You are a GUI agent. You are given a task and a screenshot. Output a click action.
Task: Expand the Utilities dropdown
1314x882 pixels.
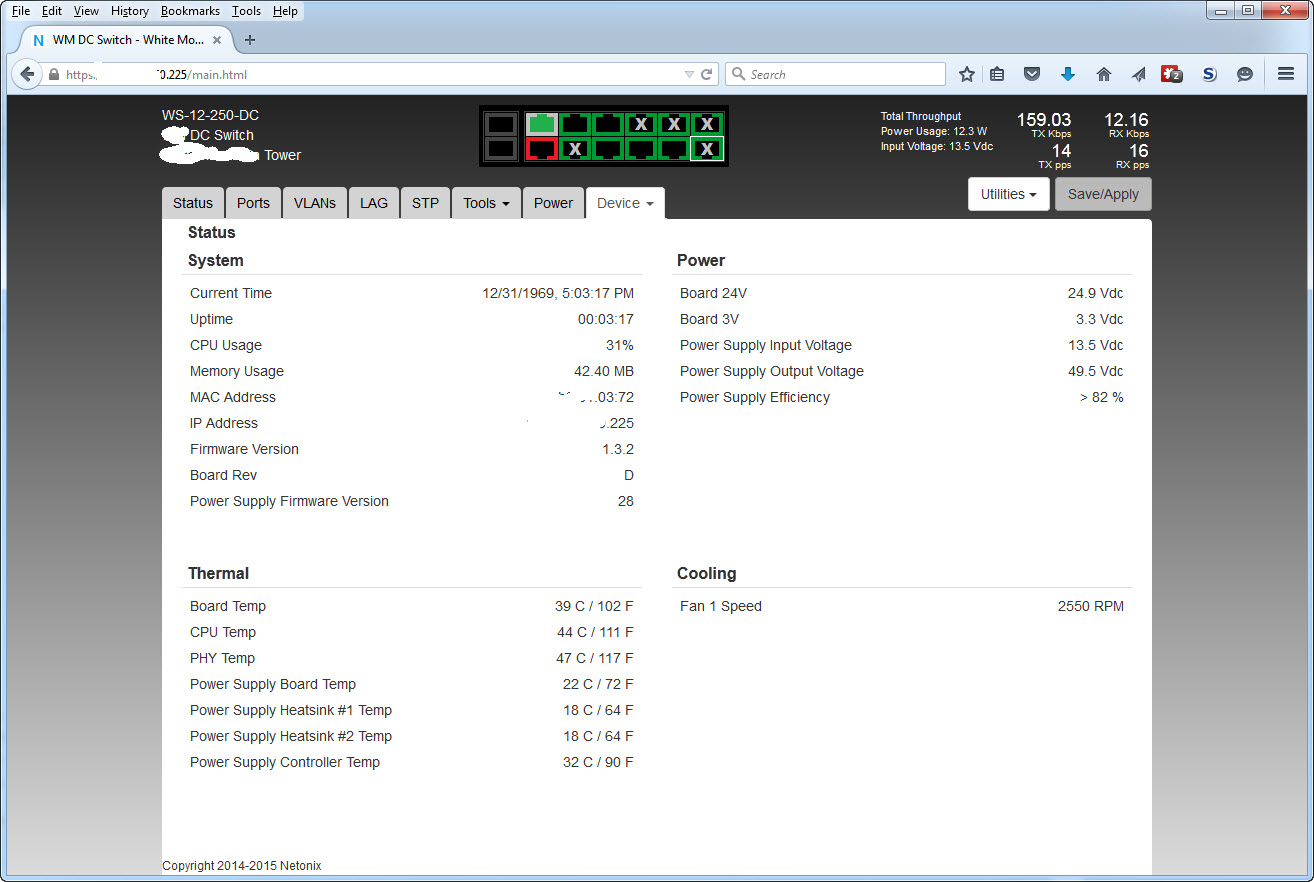pyautogui.click(x=1007, y=194)
